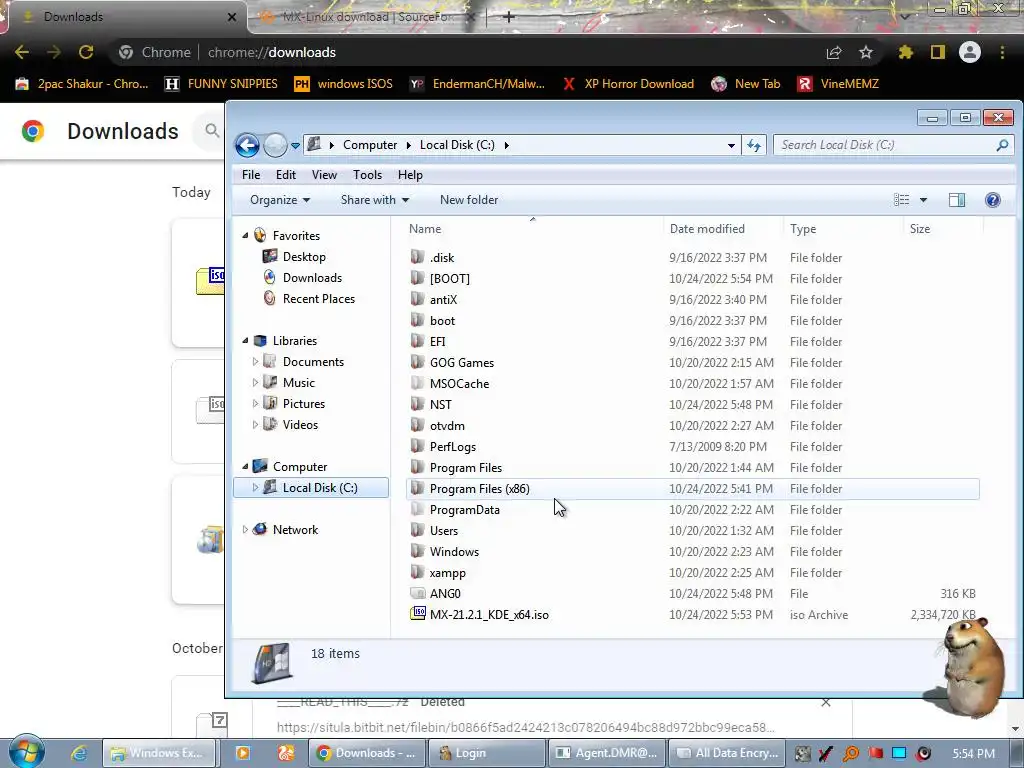Click the Explorer address bar refresh button
This screenshot has height=768, width=1024.
754,146
